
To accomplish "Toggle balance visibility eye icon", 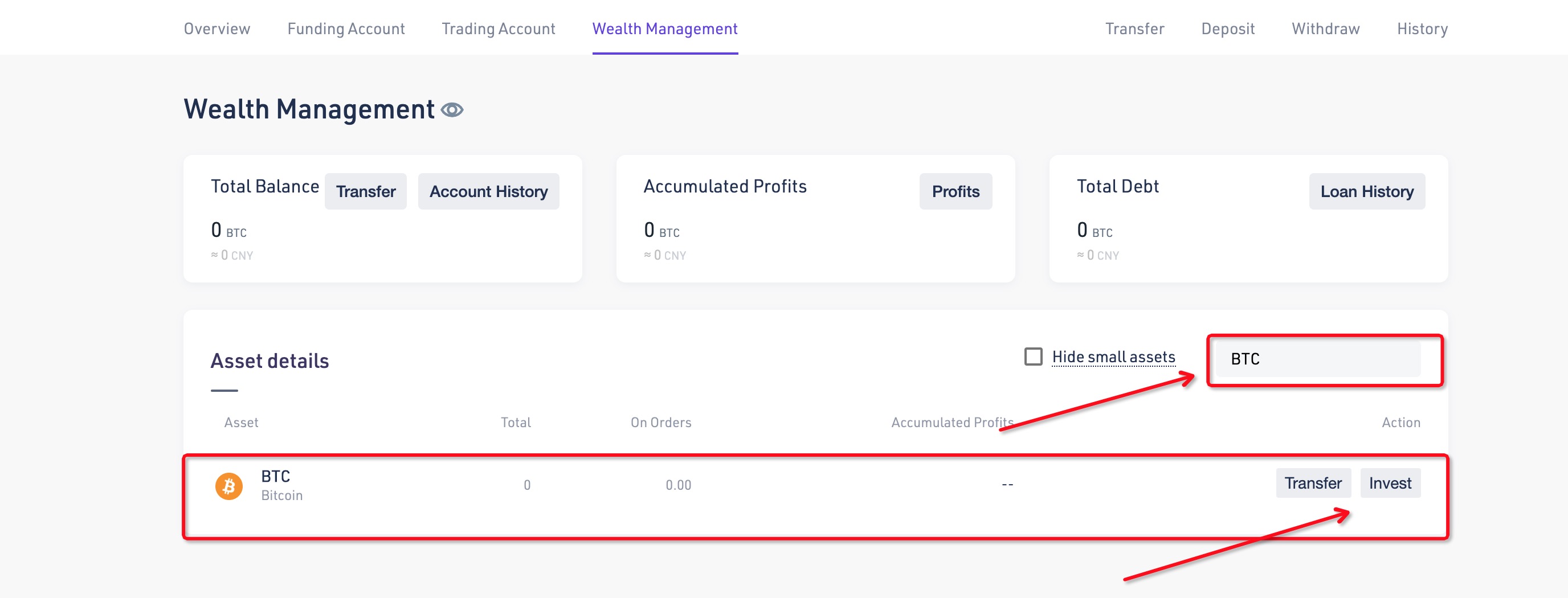I will [x=452, y=110].
